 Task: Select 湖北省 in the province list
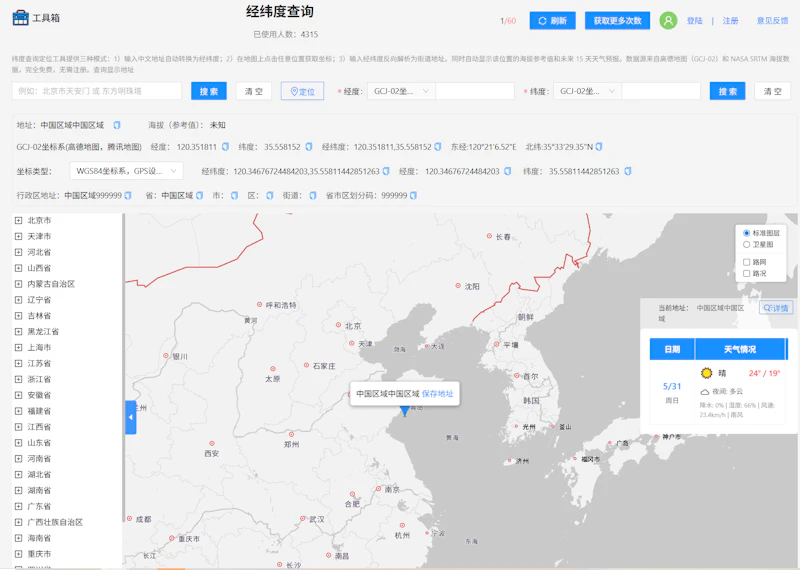coord(39,475)
